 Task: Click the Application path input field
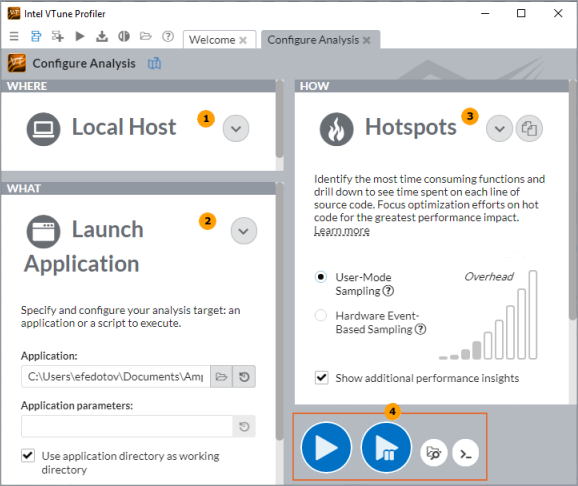115,376
